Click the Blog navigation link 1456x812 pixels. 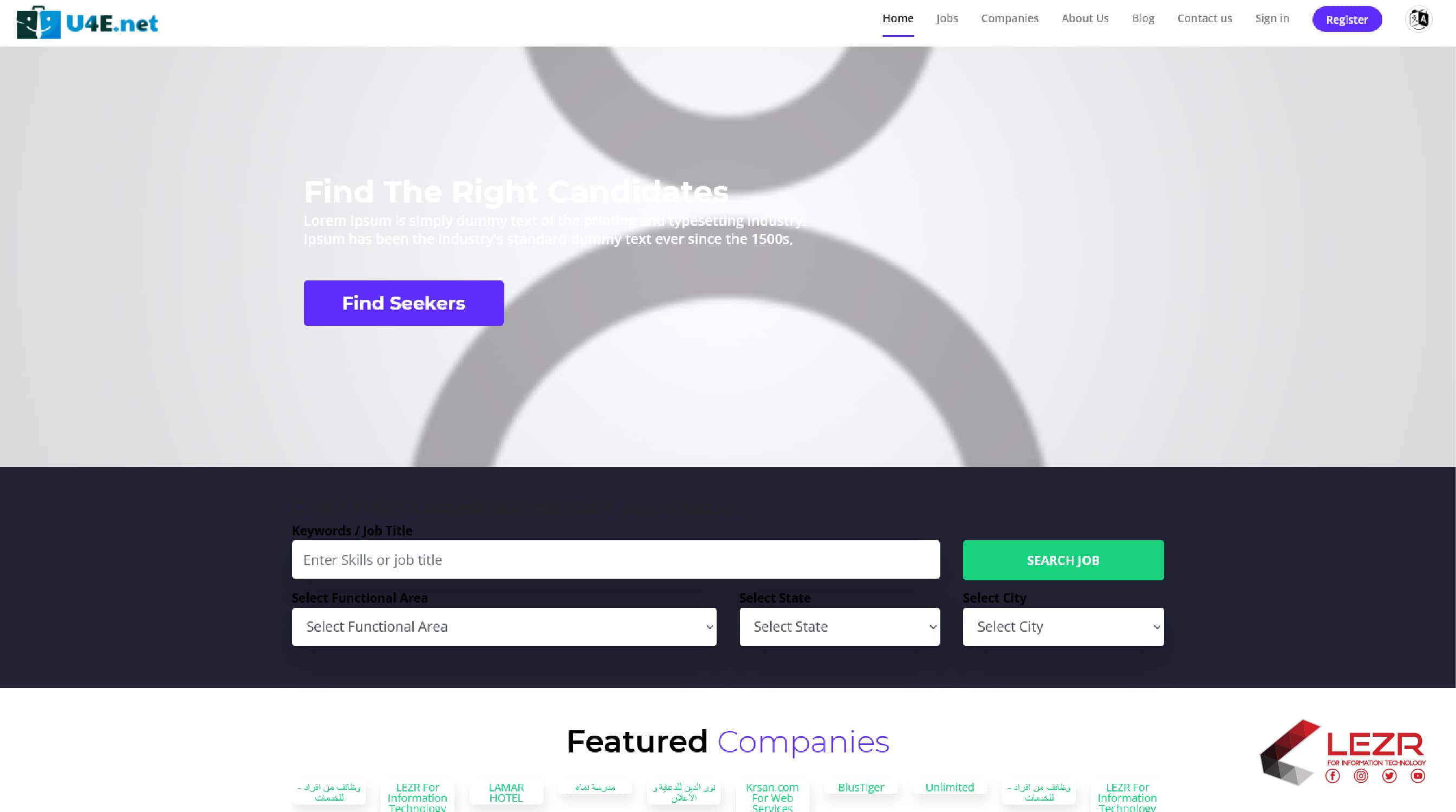1143,18
